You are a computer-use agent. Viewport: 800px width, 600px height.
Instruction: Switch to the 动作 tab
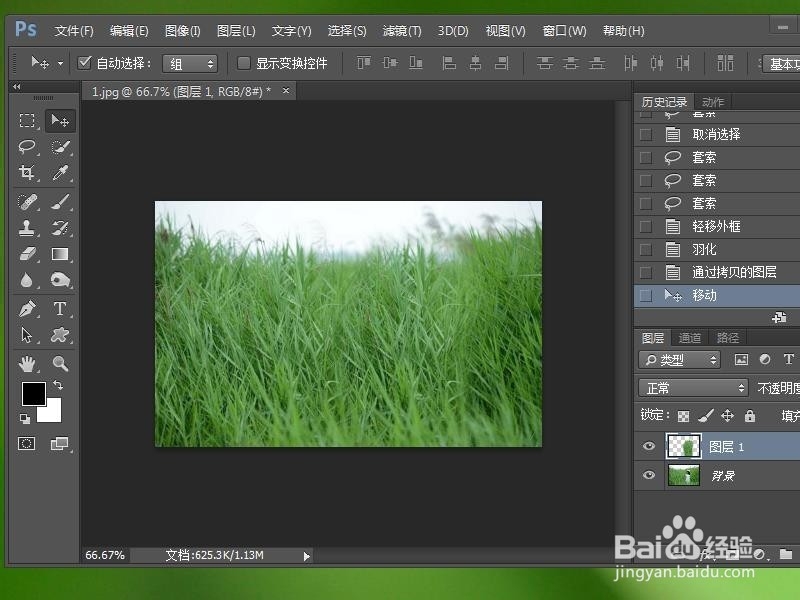[713, 102]
